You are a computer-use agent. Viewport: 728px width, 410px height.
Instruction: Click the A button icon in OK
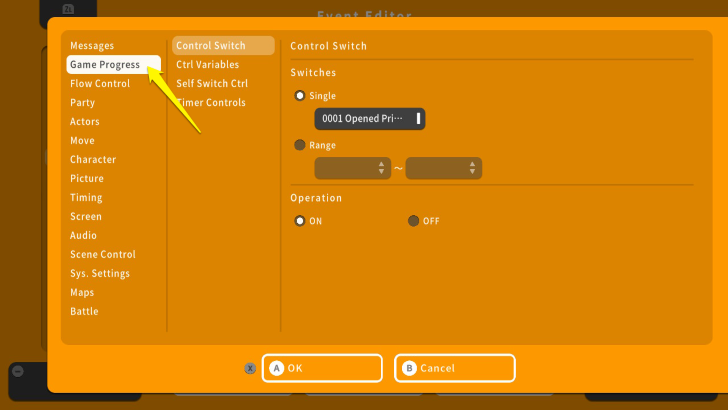tap(277, 368)
